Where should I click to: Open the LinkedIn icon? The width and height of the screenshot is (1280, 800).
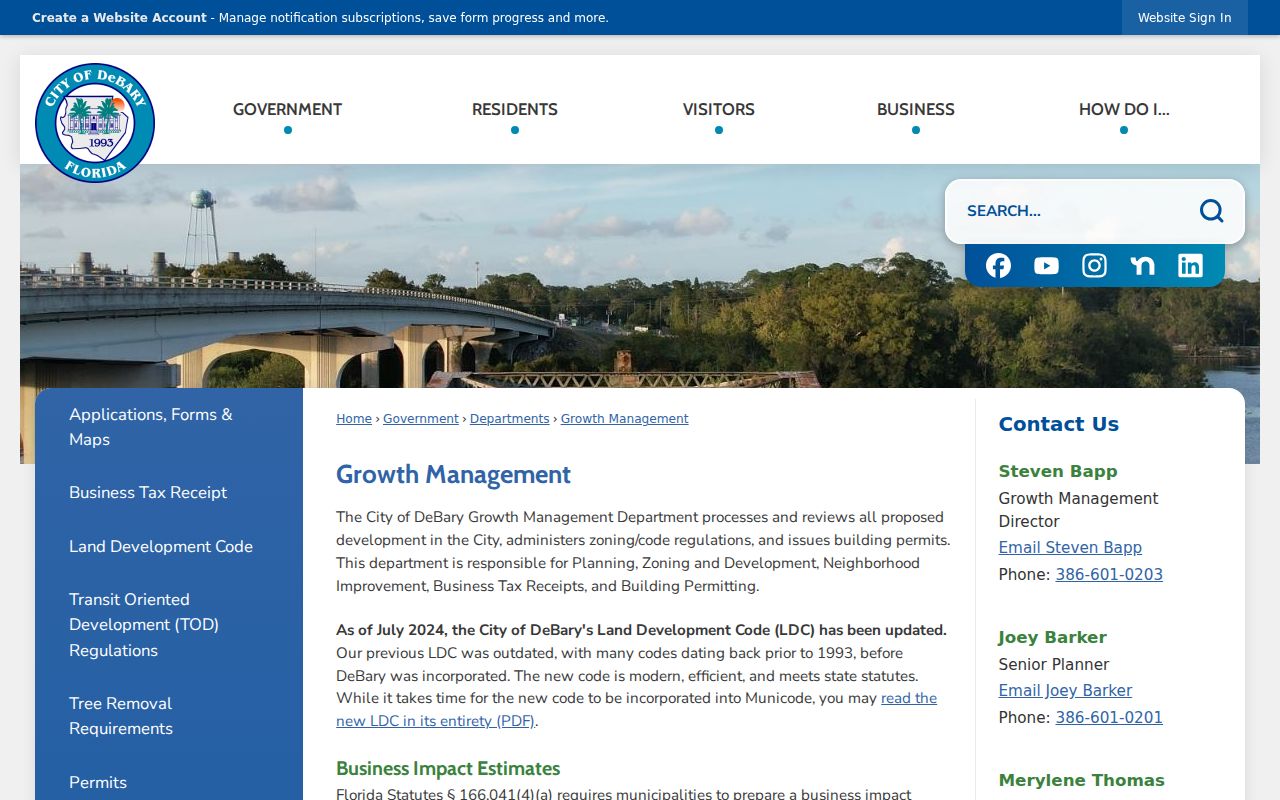1190,265
